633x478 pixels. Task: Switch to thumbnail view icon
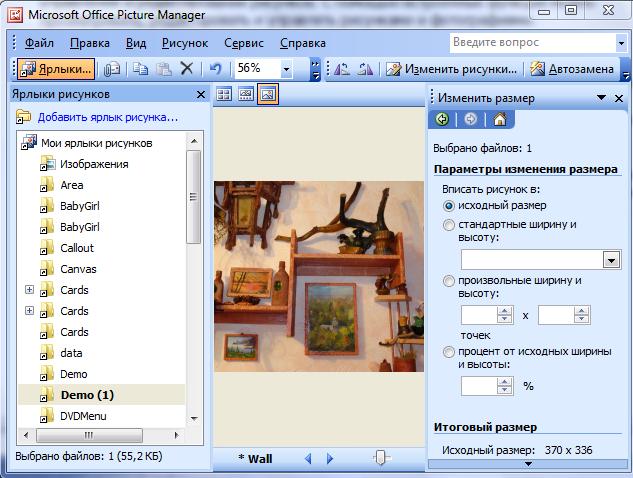[x=224, y=94]
